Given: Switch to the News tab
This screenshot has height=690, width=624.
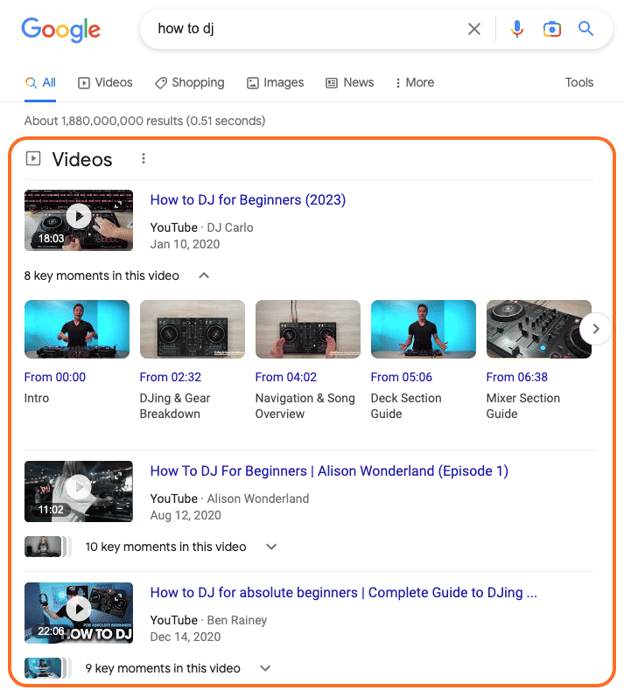Looking at the screenshot, I should tap(350, 83).
